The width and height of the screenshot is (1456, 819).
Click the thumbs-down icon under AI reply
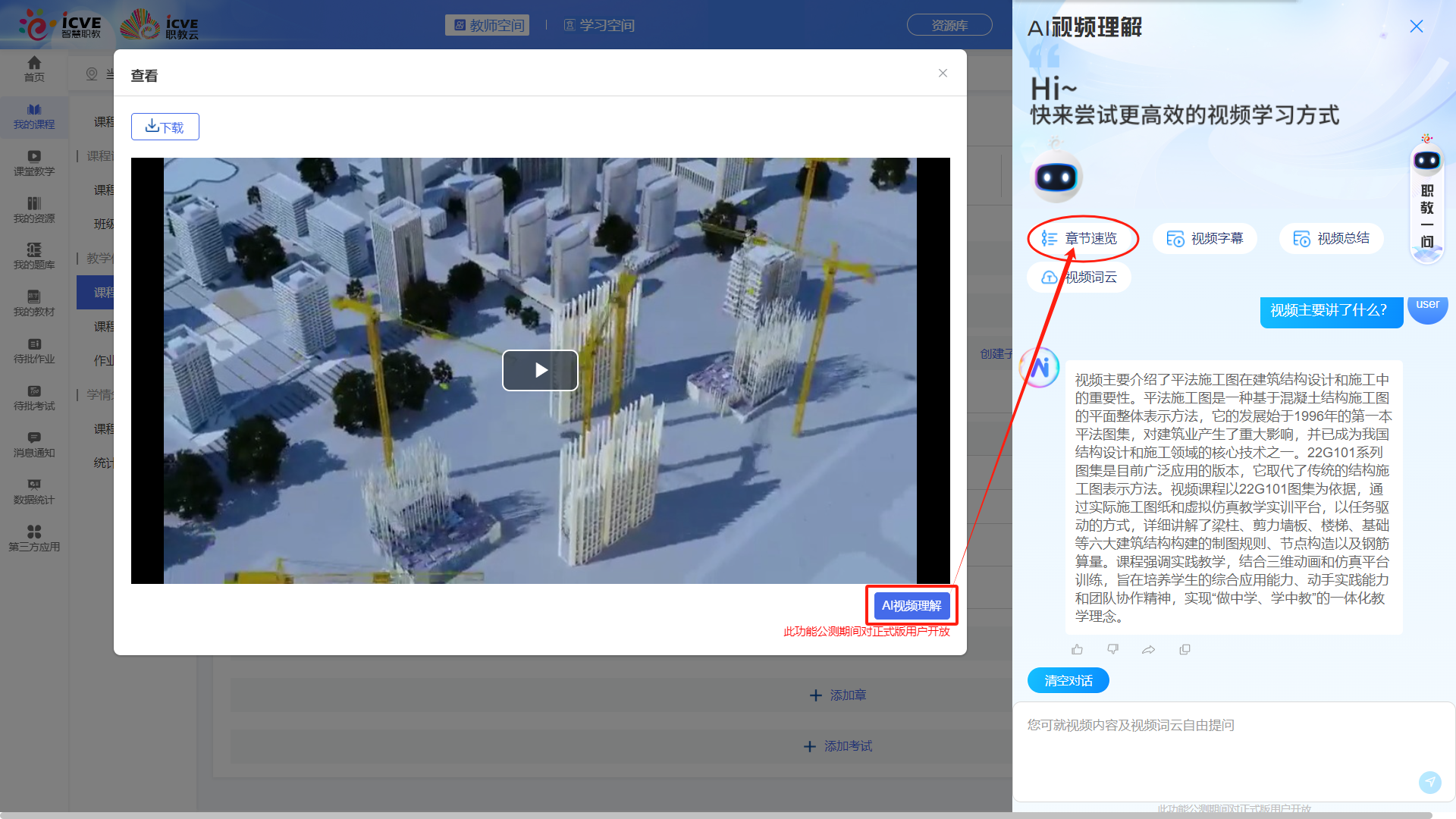tap(1112, 649)
